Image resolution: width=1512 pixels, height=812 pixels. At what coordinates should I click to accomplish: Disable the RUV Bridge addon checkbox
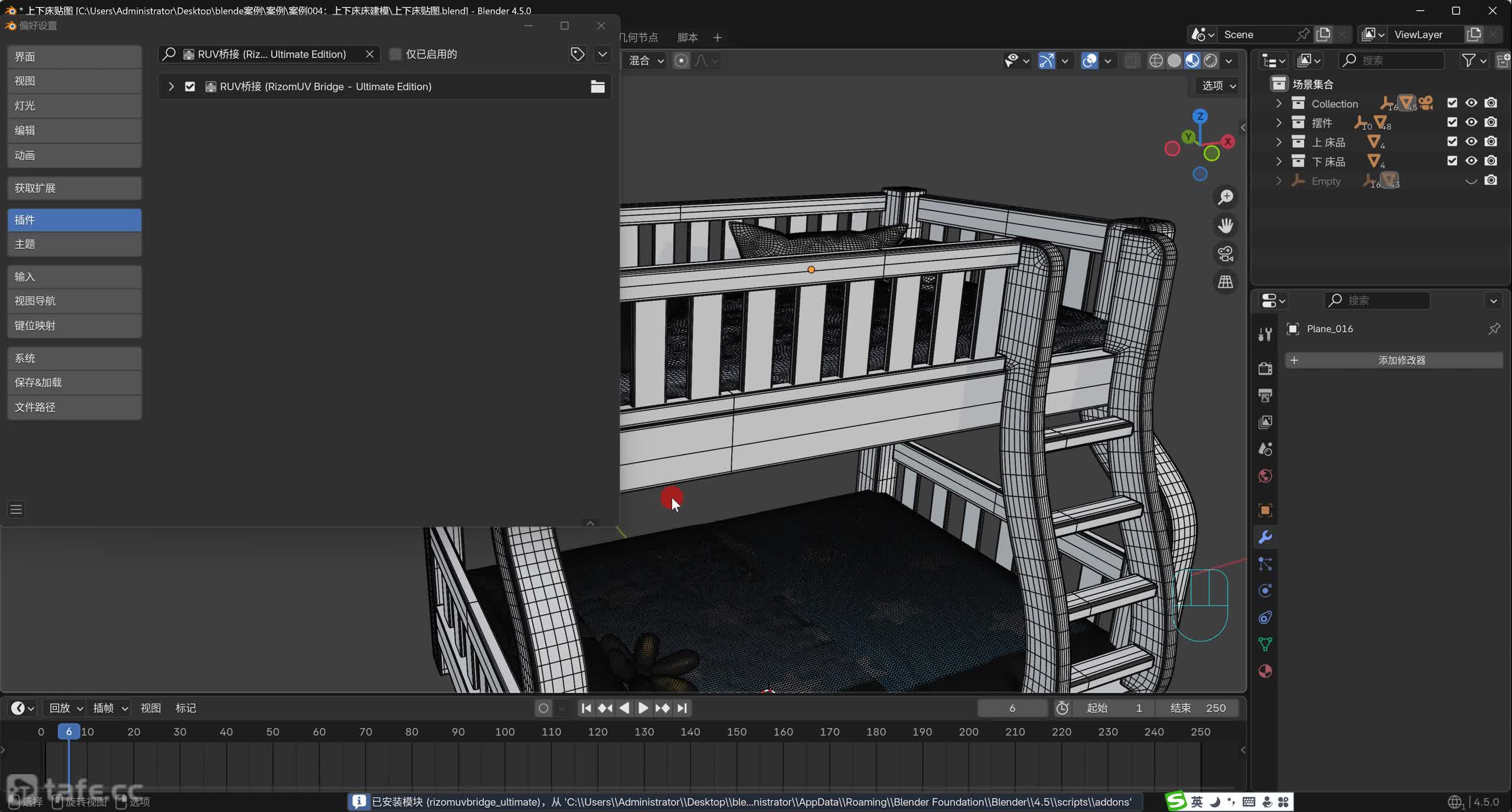pos(190,87)
